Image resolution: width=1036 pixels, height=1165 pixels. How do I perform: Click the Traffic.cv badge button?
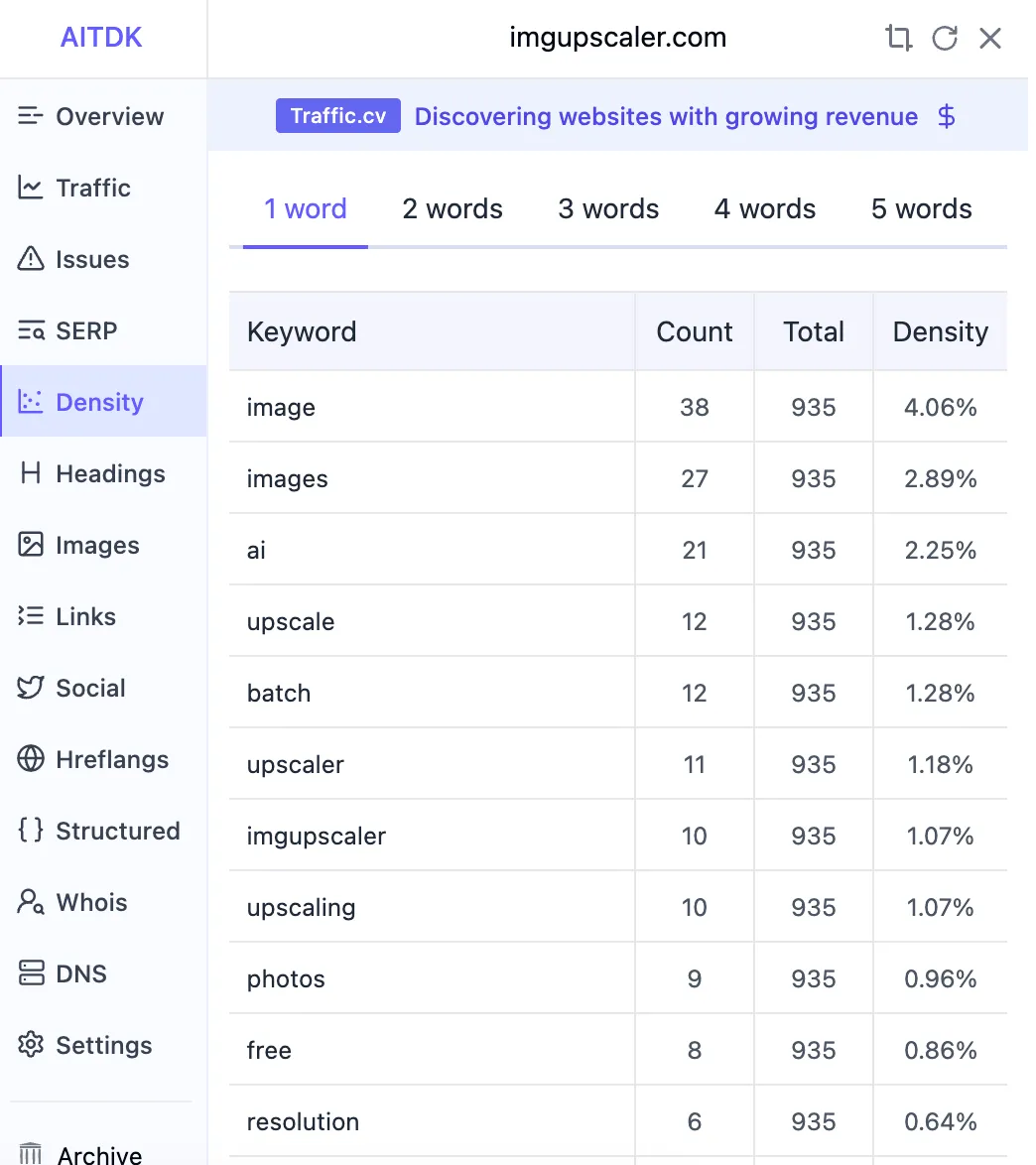coord(338,116)
